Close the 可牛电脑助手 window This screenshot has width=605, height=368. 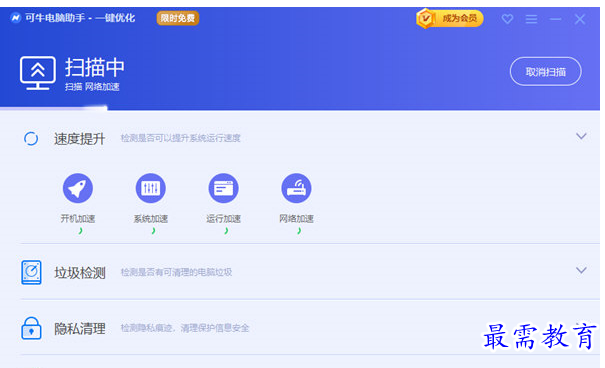(580, 19)
